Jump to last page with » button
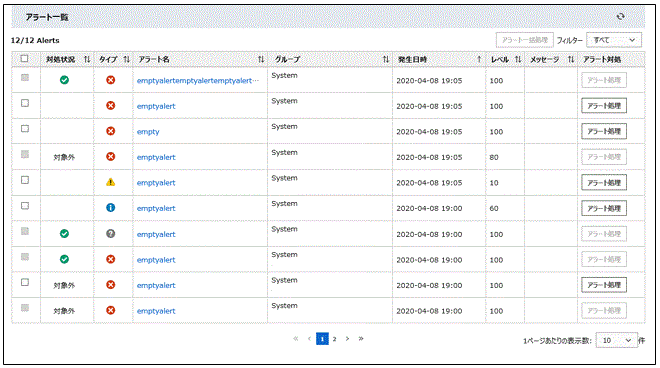The image size is (660, 368). click(361, 339)
